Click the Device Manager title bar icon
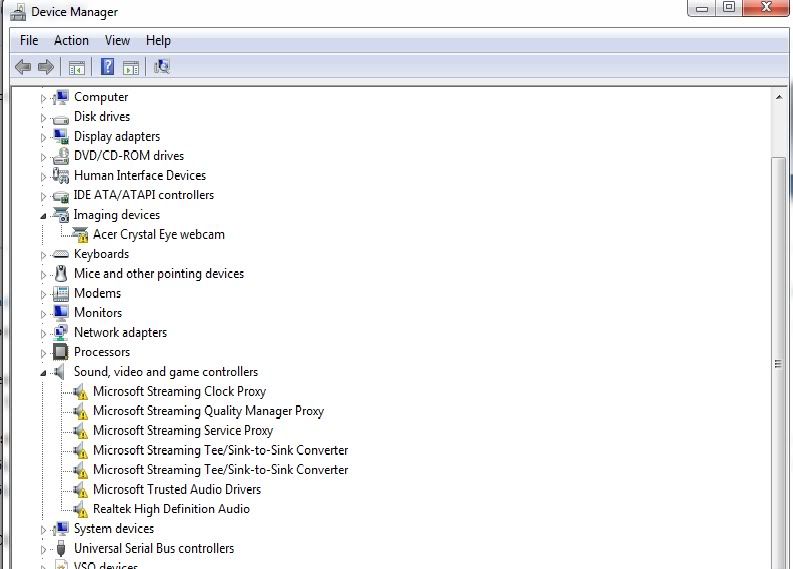This screenshot has height=569, width=793. pyautogui.click(x=18, y=12)
